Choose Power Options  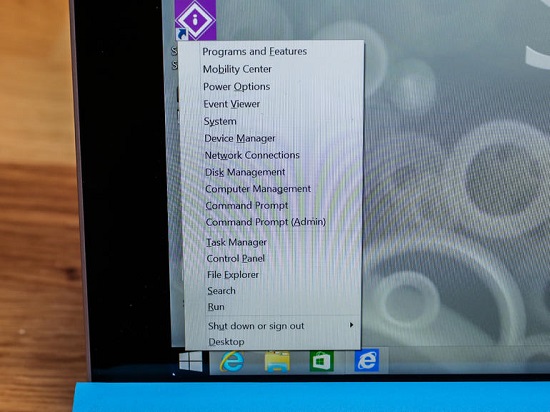(x=236, y=87)
